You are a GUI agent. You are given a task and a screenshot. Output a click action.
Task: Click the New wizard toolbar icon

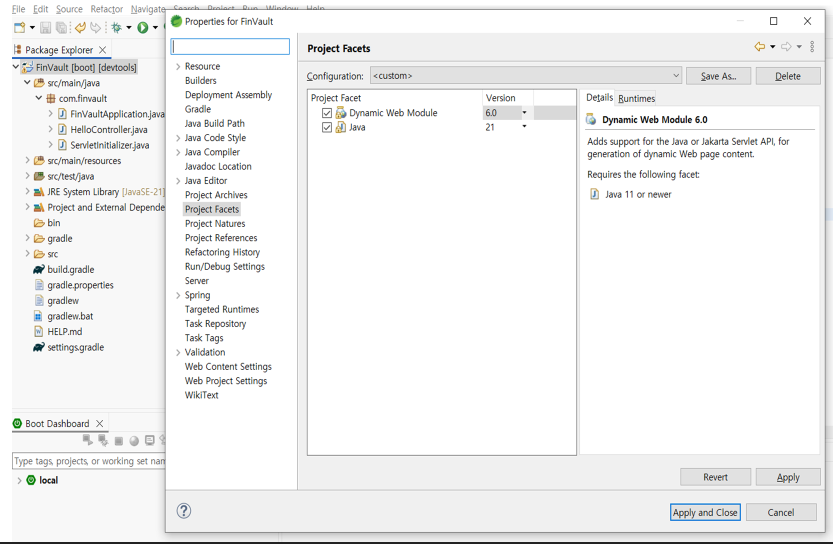tap(20, 28)
